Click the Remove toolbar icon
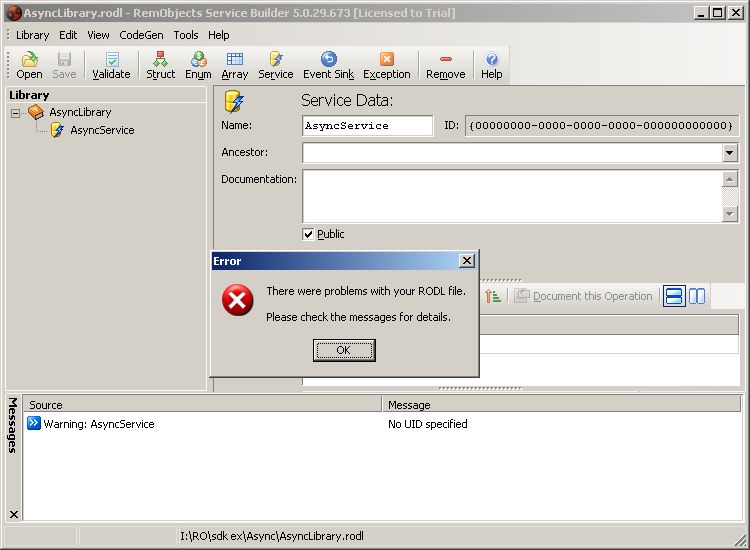Image resolution: width=750 pixels, height=550 pixels. click(445, 65)
